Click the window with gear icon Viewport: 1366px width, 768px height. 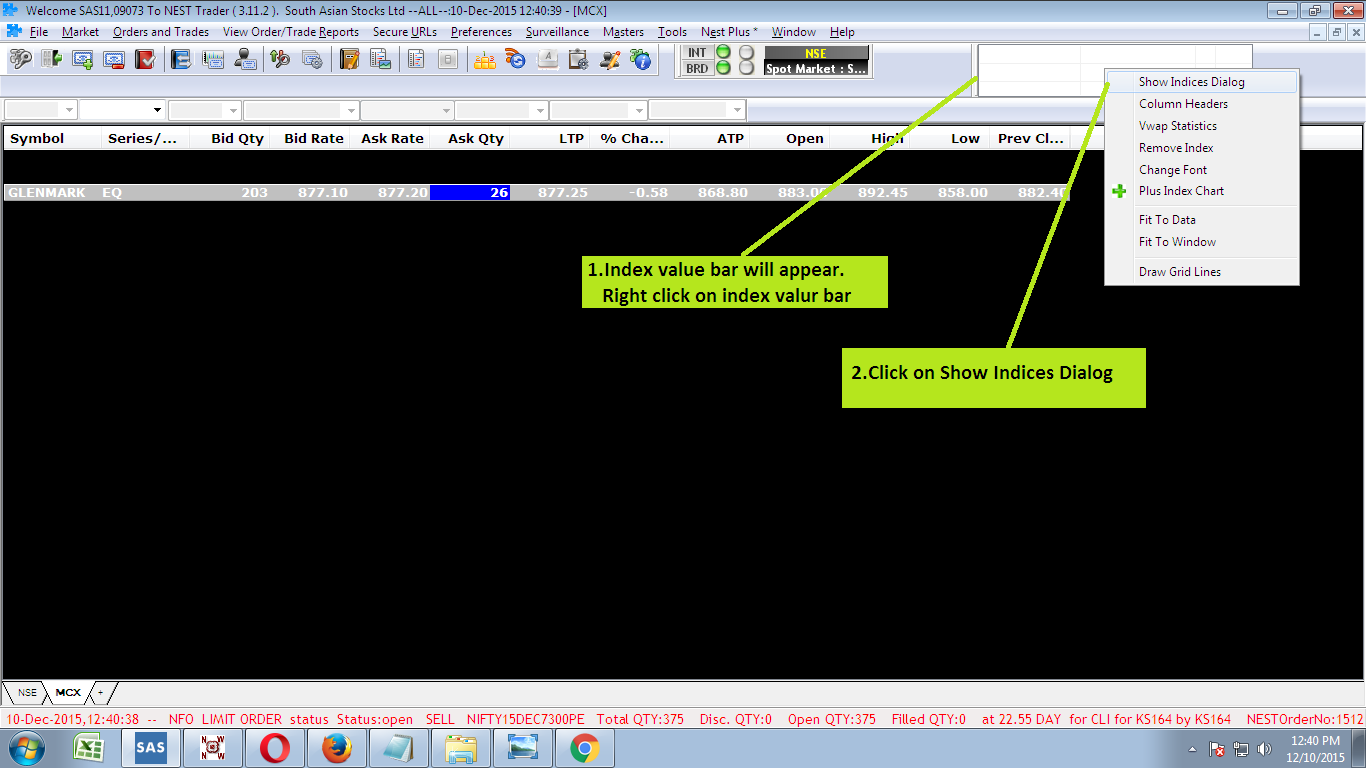click(x=312, y=60)
